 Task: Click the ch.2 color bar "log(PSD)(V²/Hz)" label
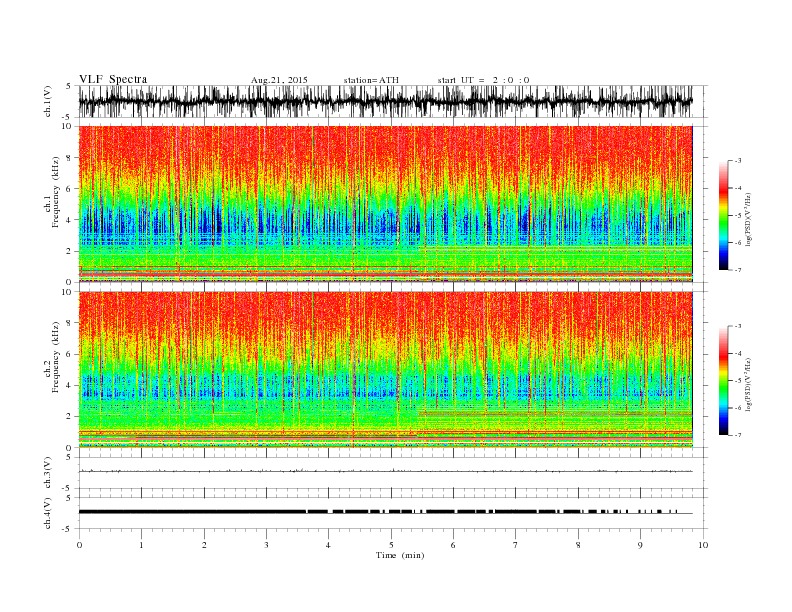click(749, 385)
